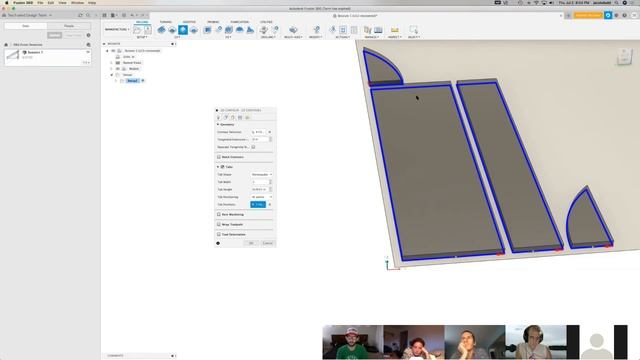Switch to the FABRICATION ribbon tab
This screenshot has width=640, height=360.
240,22
